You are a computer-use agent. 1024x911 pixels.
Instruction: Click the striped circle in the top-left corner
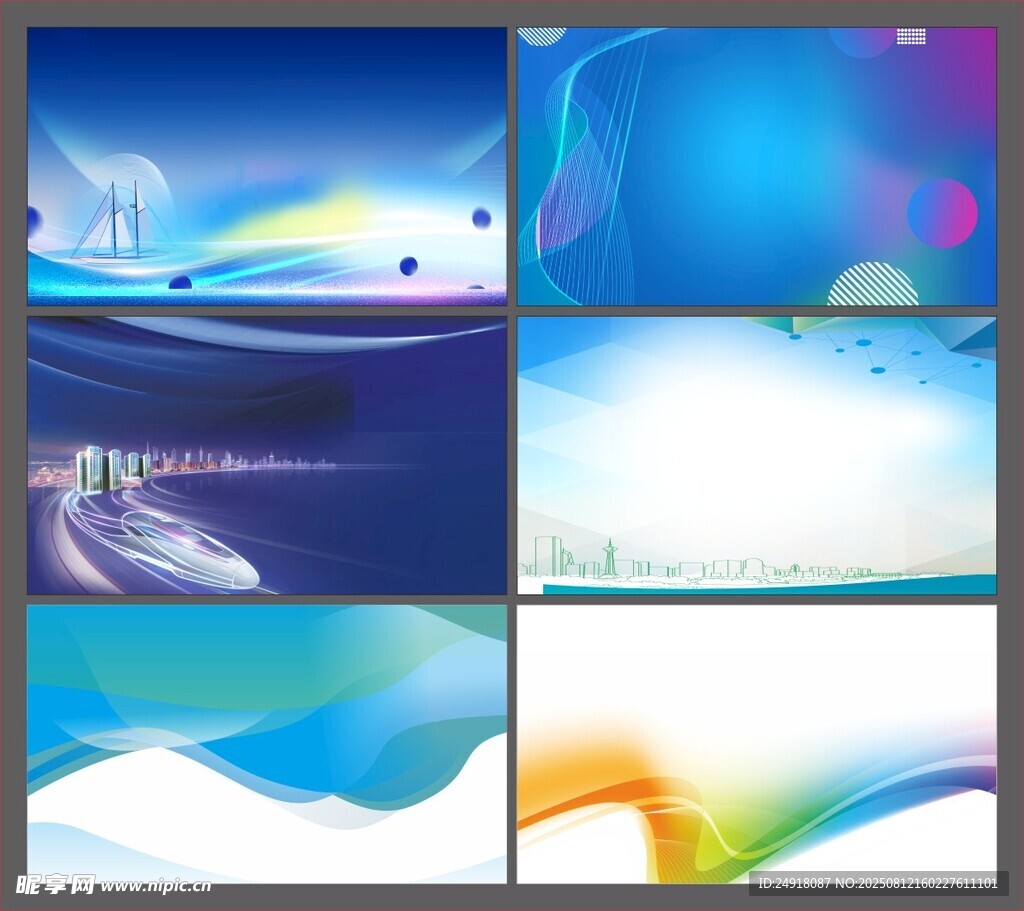point(541,36)
